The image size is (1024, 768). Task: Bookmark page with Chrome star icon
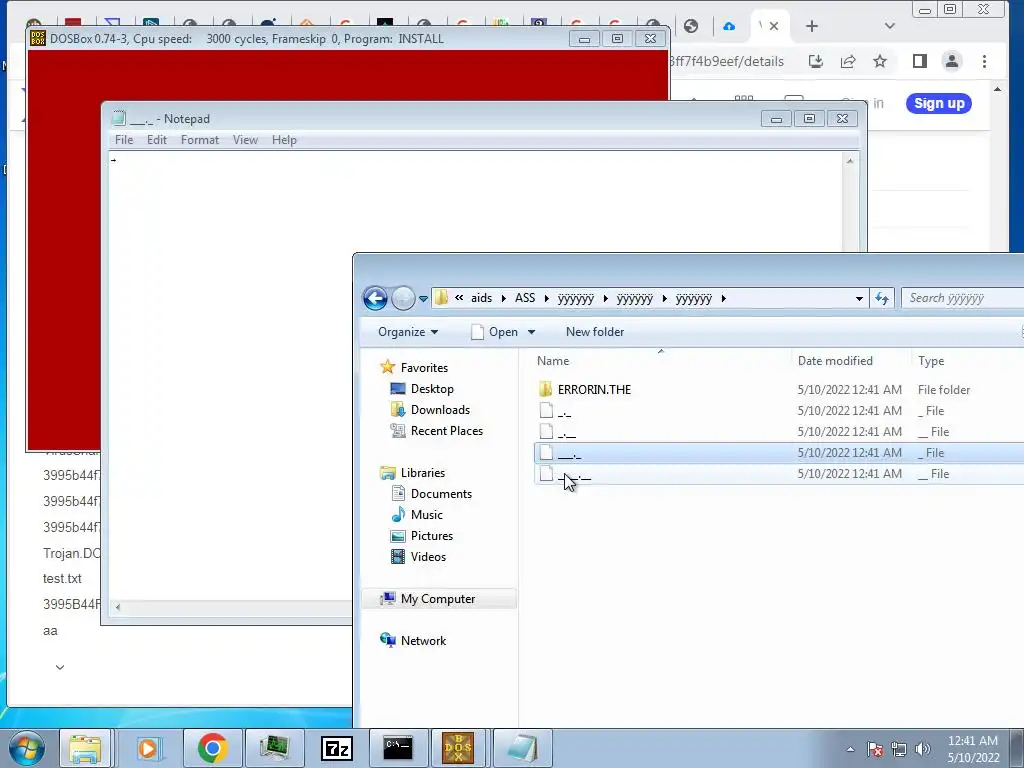[x=880, y=61]
